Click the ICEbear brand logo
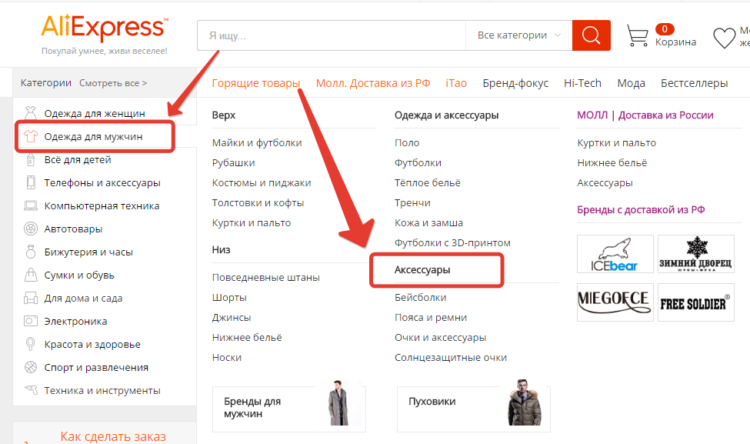 pos(615,254)
